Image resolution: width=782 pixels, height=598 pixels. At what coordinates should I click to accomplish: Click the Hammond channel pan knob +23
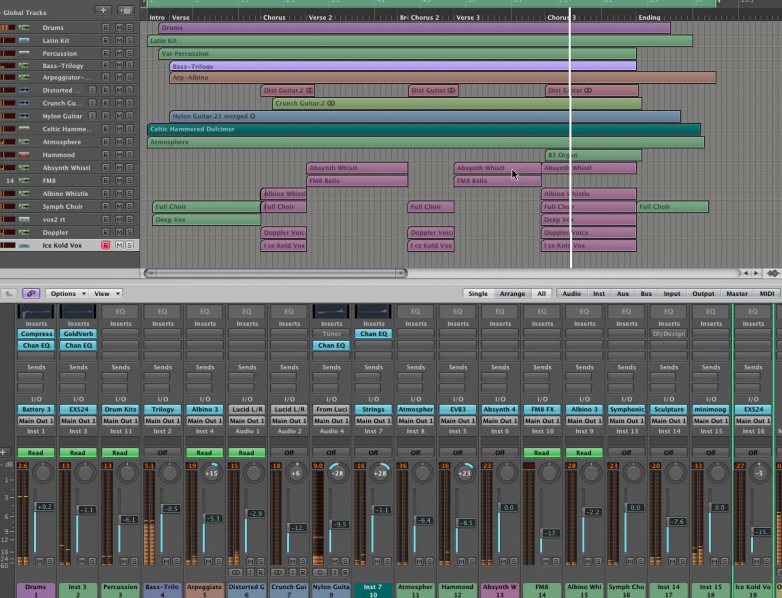464,472
